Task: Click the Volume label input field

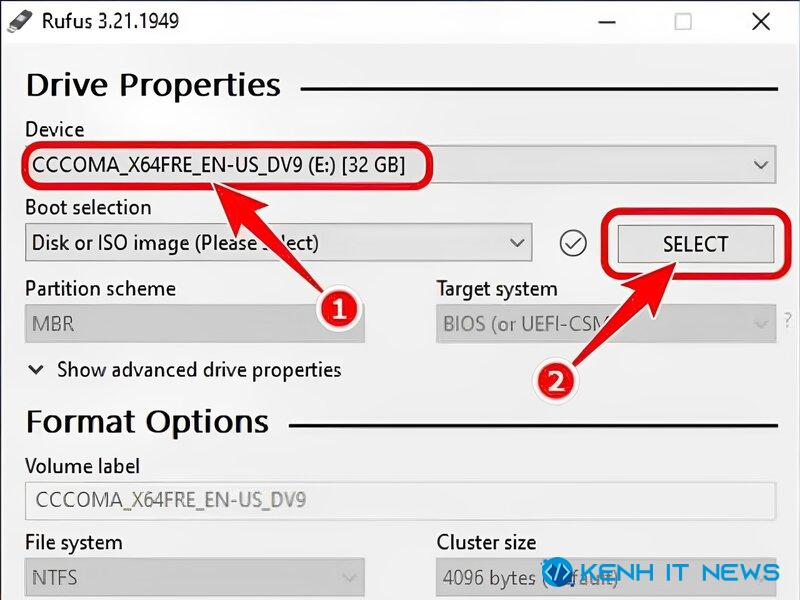Action: (x=401, y=500)
